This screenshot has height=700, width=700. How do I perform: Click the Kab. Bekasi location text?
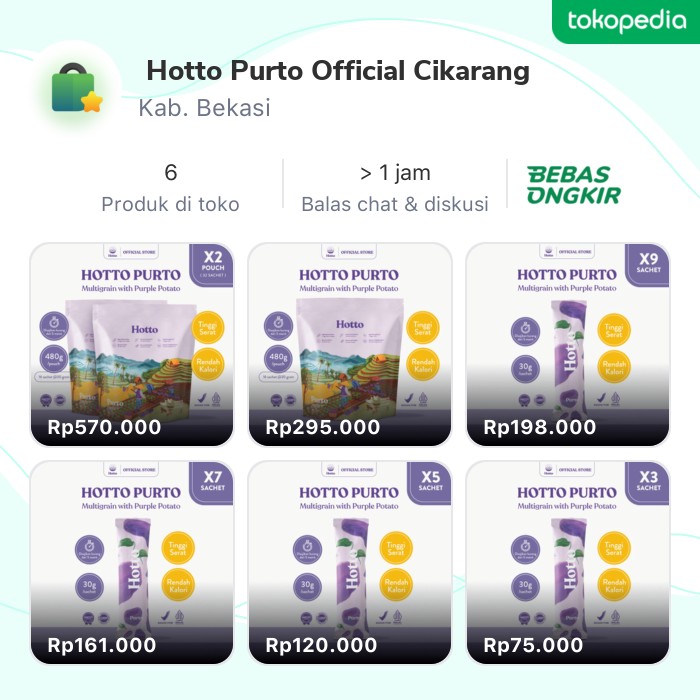click(x=204, y=108)
